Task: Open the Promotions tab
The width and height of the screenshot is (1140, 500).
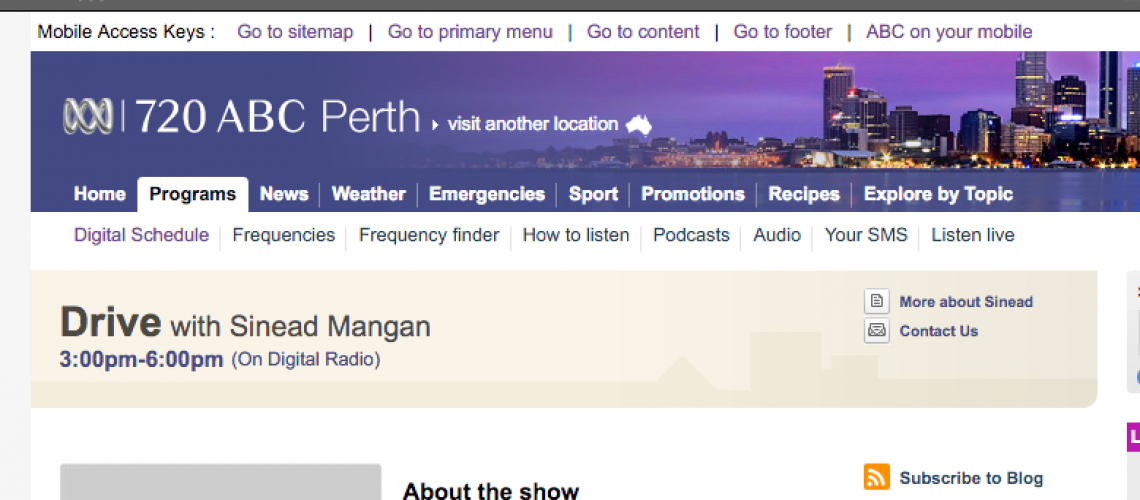Action: [693, 194]
